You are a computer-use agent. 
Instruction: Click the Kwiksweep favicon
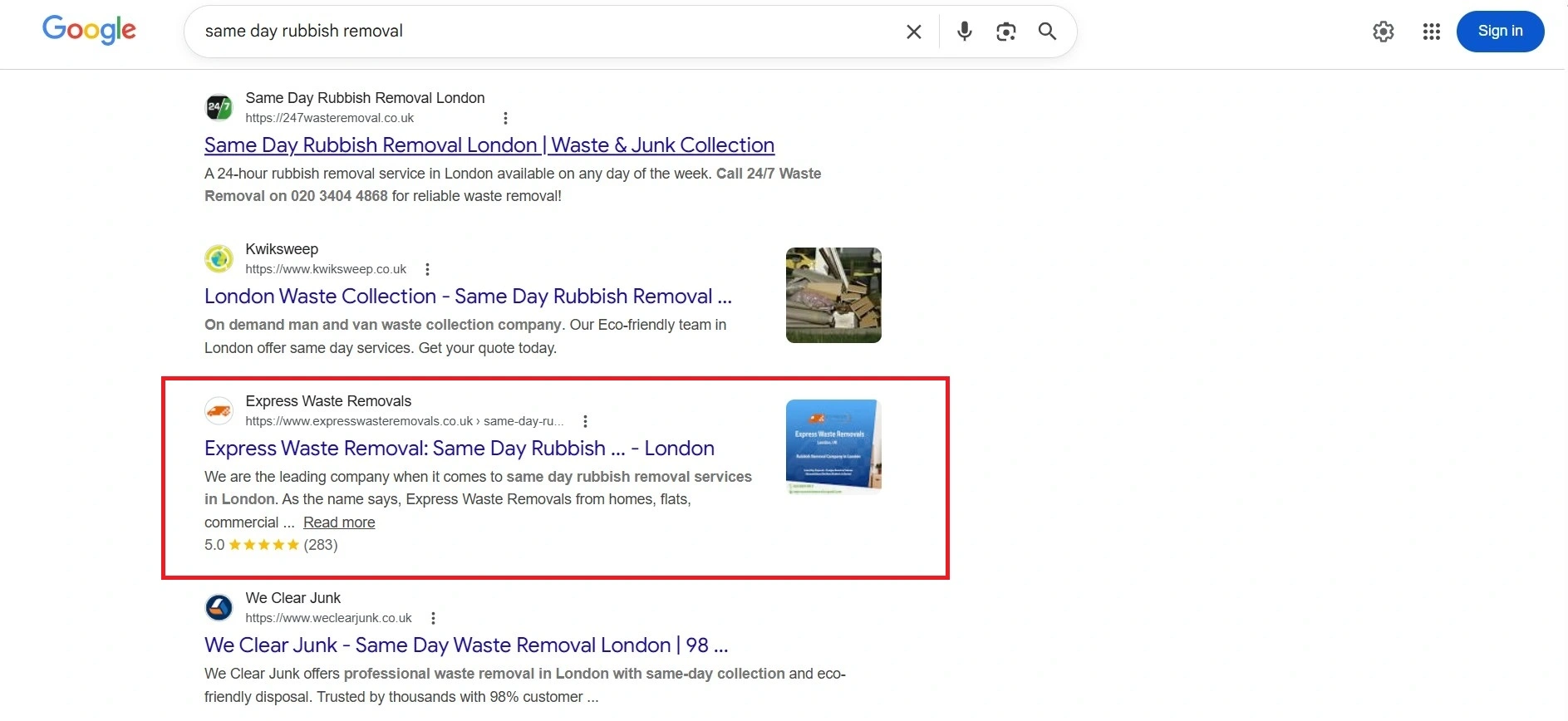219,258
